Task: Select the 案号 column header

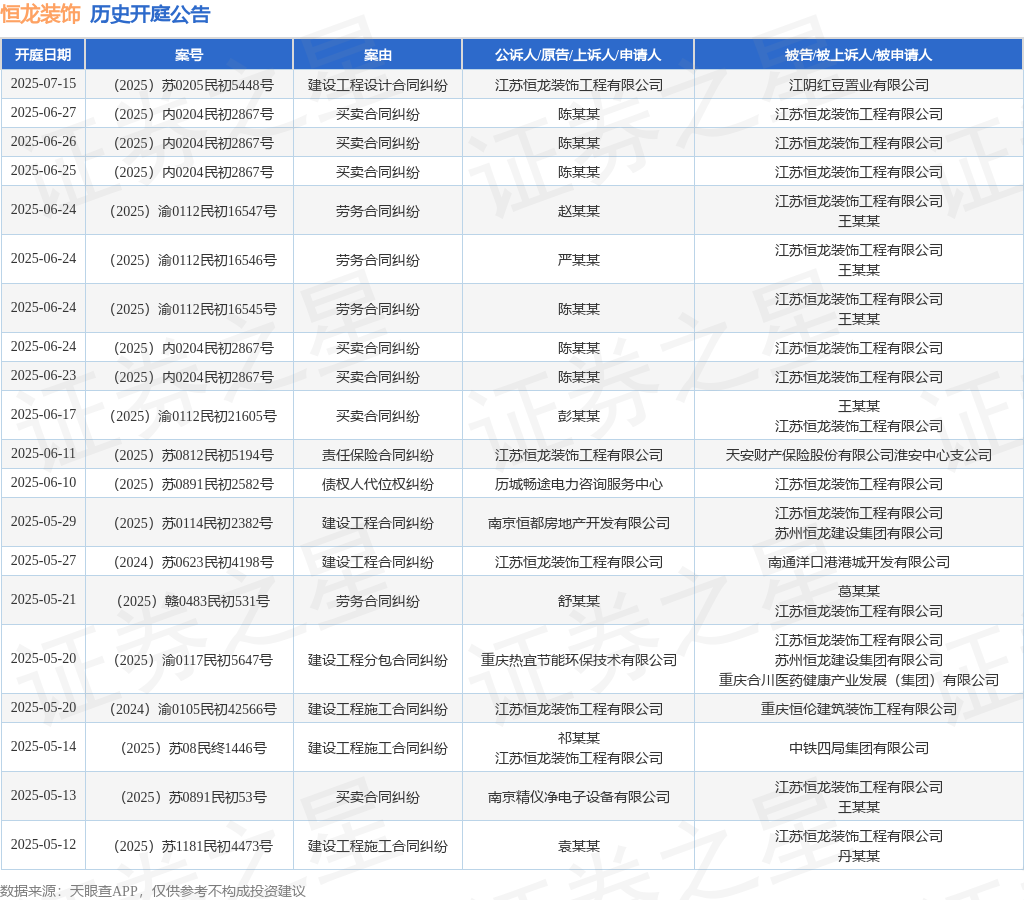Action: coord(189,55)
